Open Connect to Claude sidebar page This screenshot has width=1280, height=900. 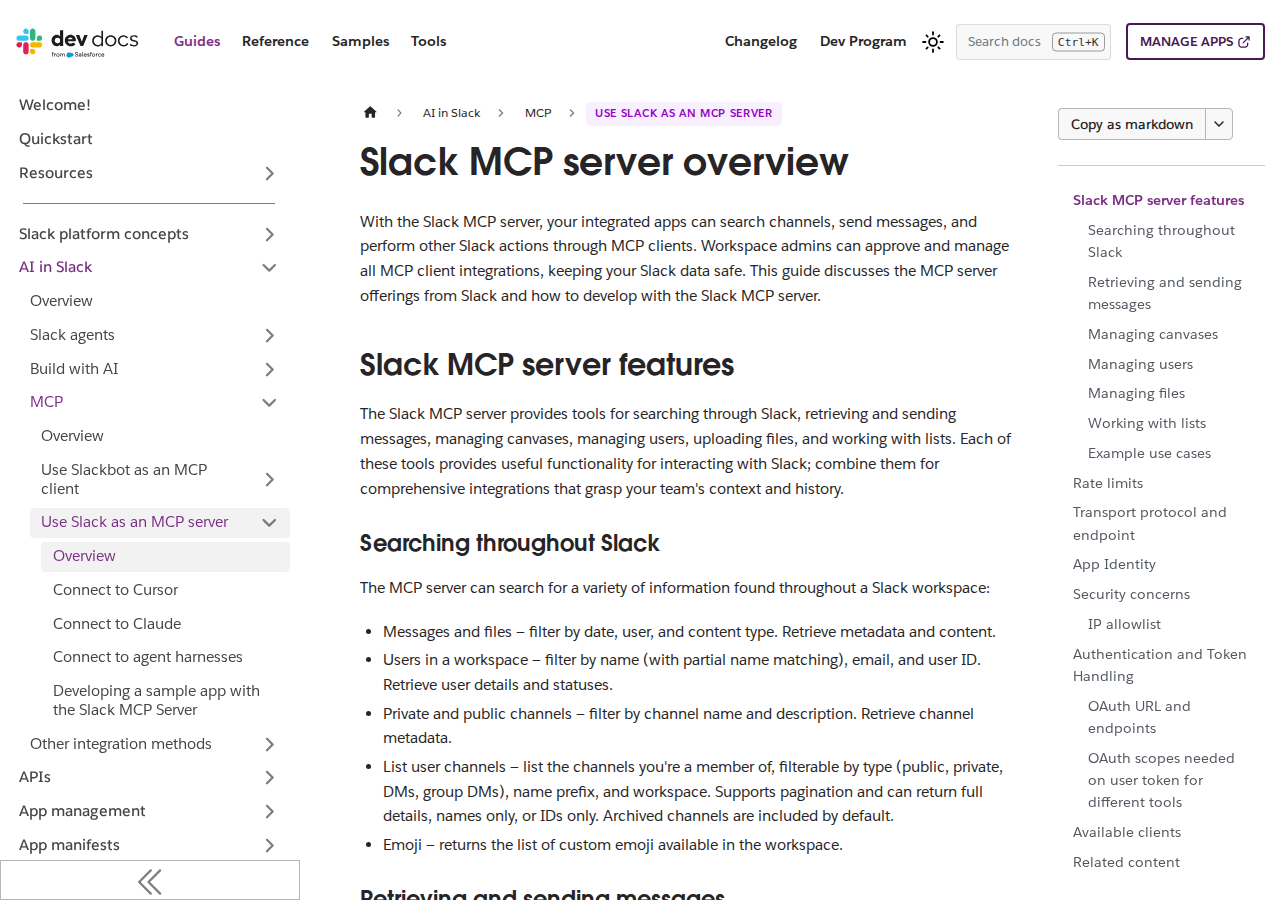(117, 624)
